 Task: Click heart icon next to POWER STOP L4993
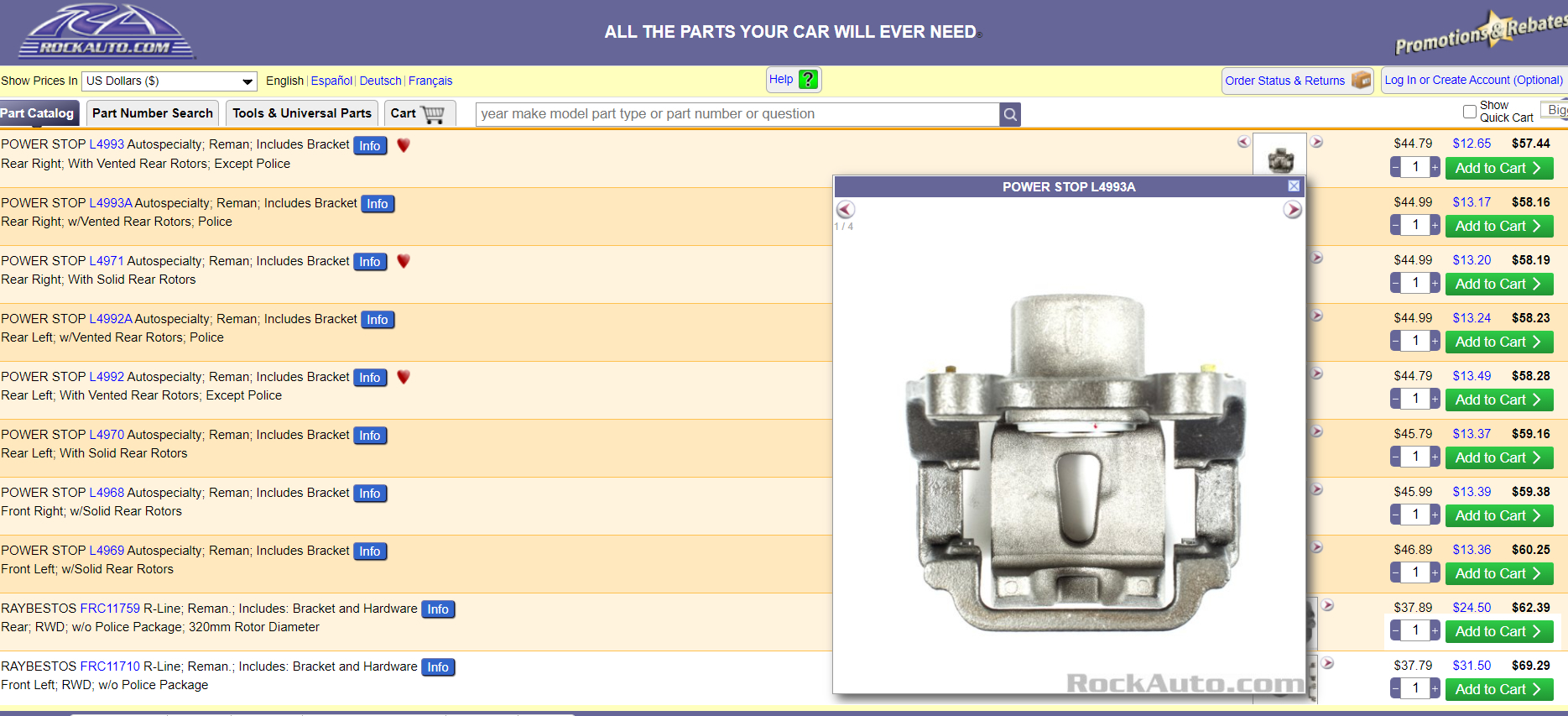tap(404, 145)
